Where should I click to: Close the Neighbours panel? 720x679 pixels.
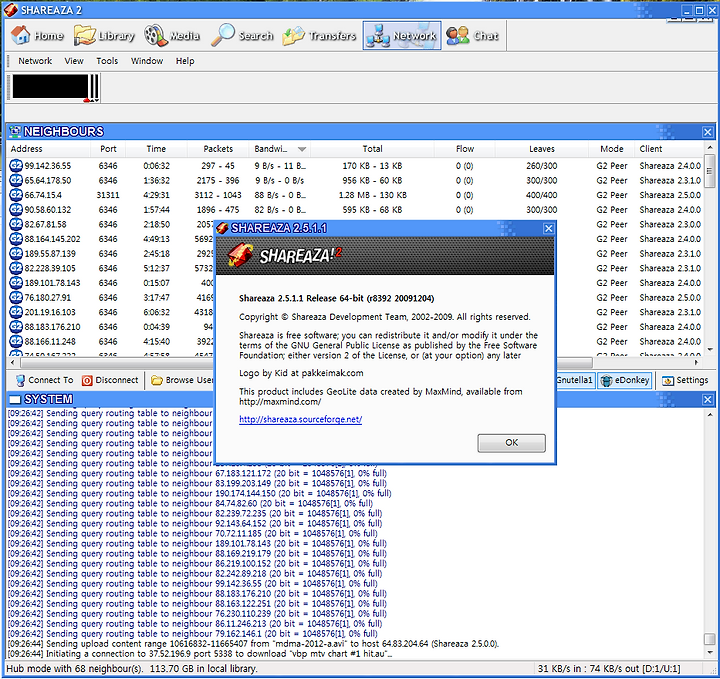coord(708,132)
